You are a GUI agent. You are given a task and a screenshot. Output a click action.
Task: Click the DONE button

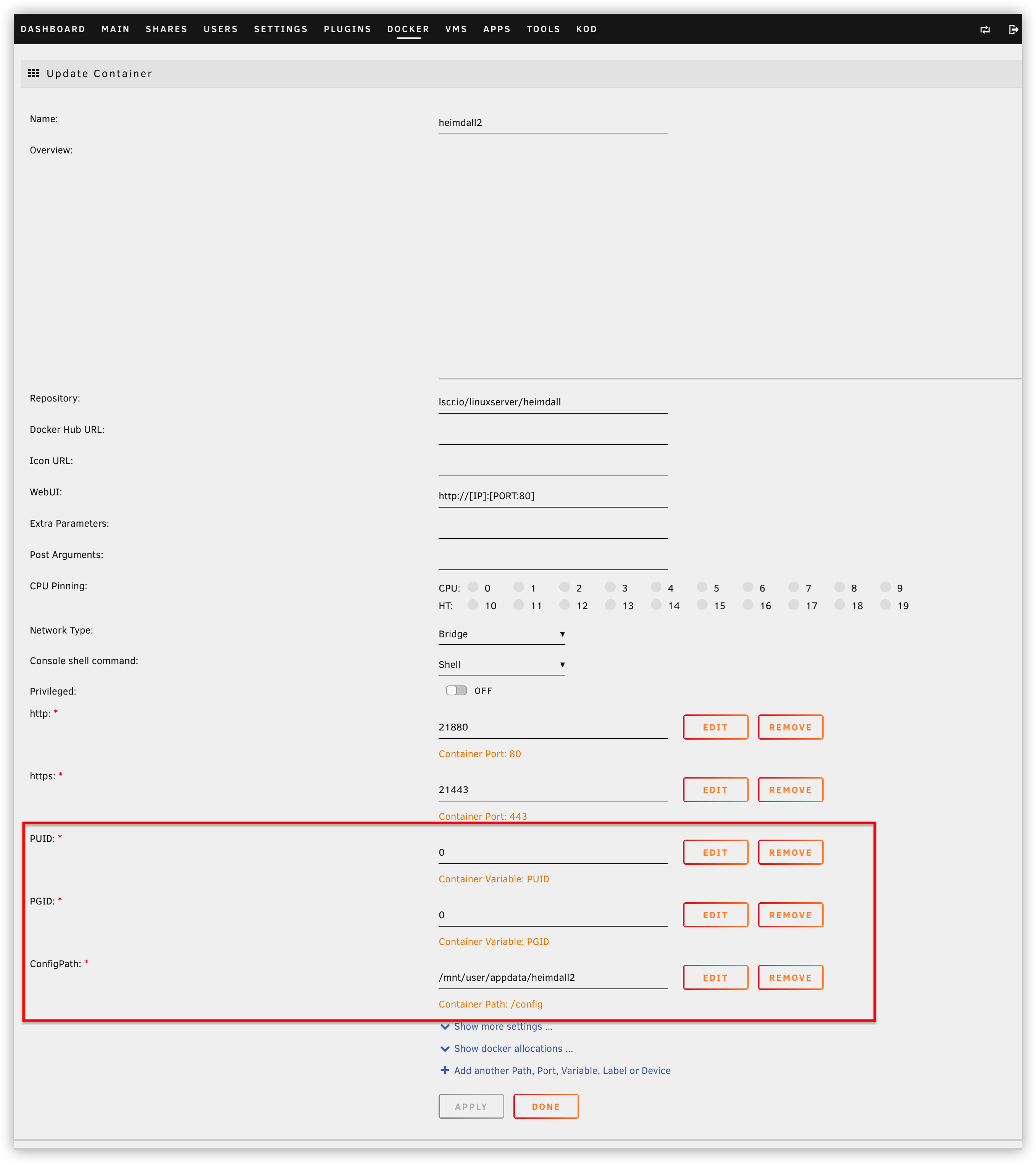(x=545, y=1106)
